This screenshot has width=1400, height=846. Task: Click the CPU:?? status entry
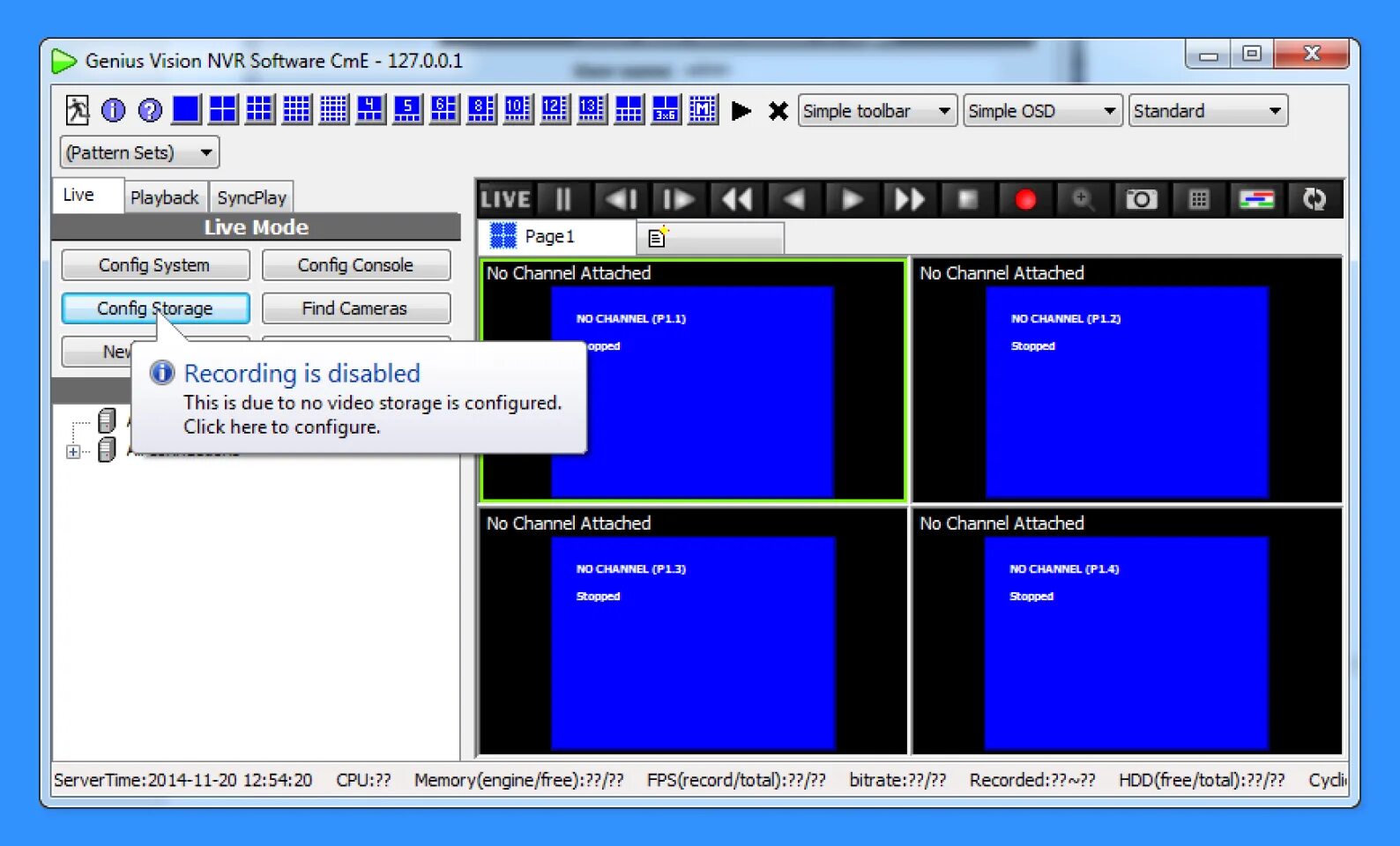pyautogui.click(x=363, y=780)
